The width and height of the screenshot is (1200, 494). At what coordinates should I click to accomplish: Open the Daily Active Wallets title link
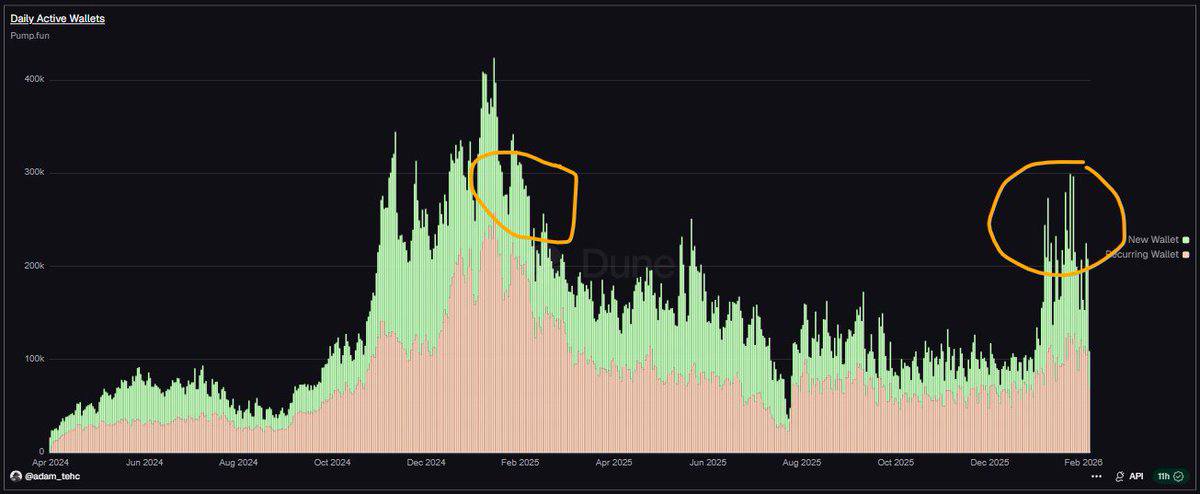pyautogui.click(x=57, y=18)
